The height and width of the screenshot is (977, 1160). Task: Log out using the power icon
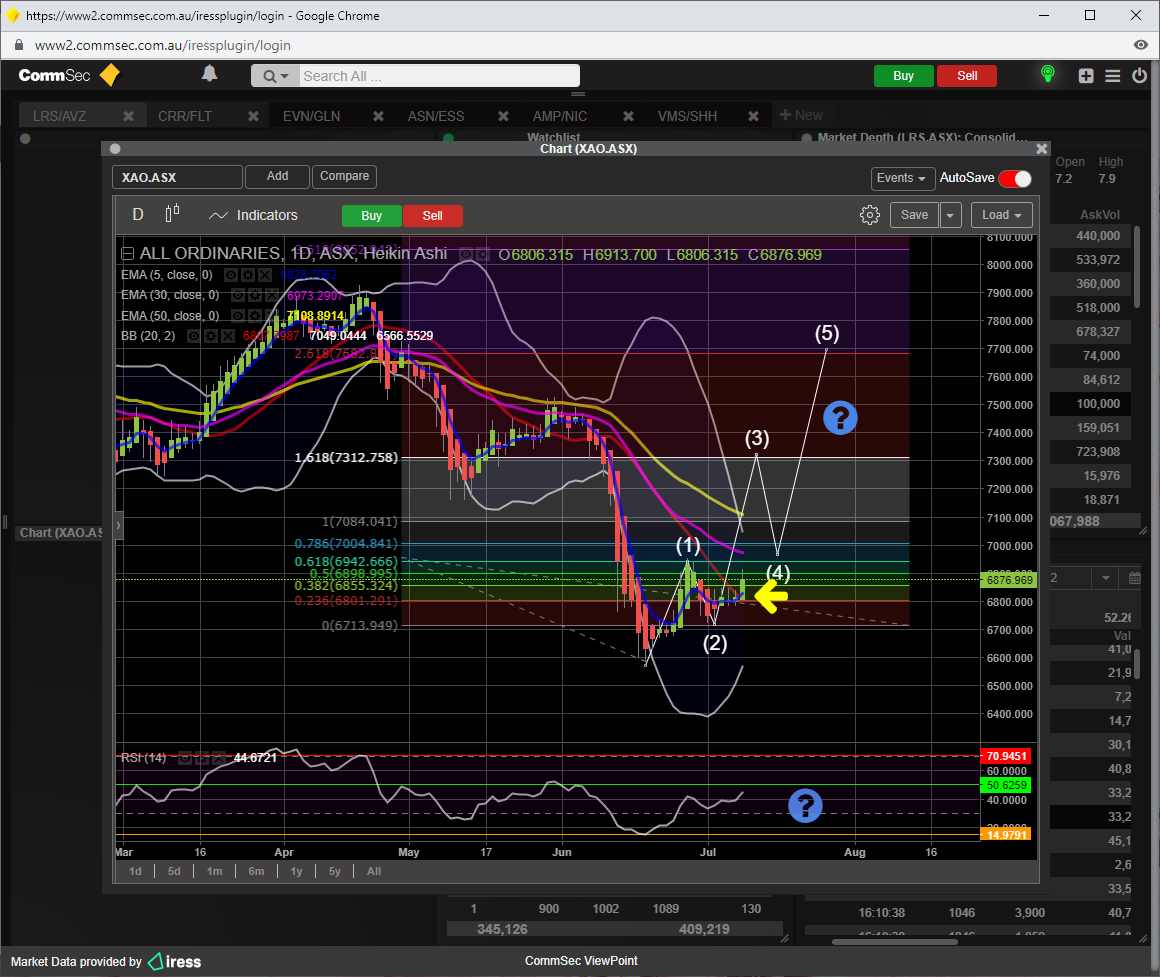(1139, 76)
